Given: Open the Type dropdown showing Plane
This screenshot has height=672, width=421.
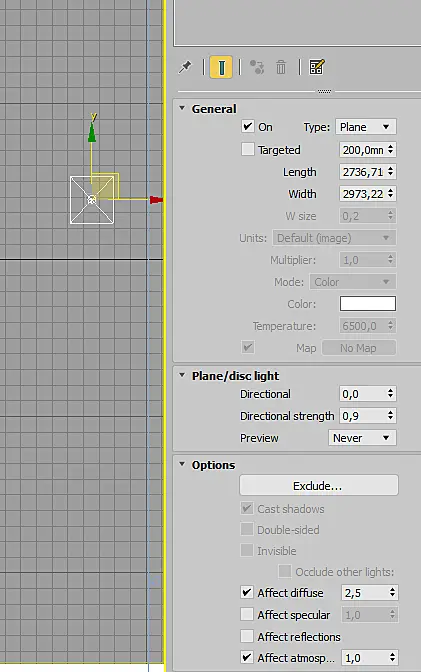Looking at the screenshot, I should [x=366, y=127].
